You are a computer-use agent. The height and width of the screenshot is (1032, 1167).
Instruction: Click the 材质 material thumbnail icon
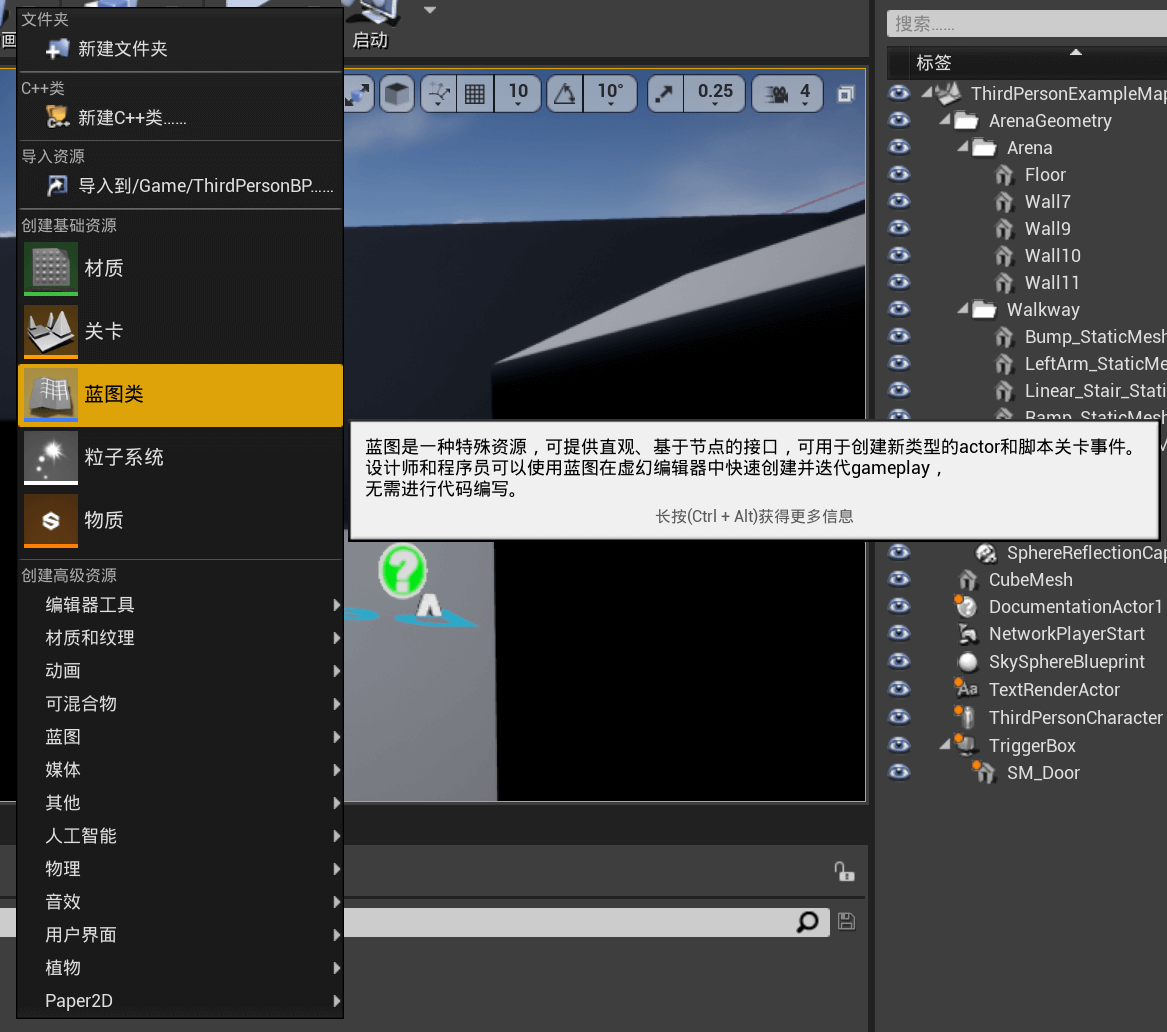(x=51, y=268)
